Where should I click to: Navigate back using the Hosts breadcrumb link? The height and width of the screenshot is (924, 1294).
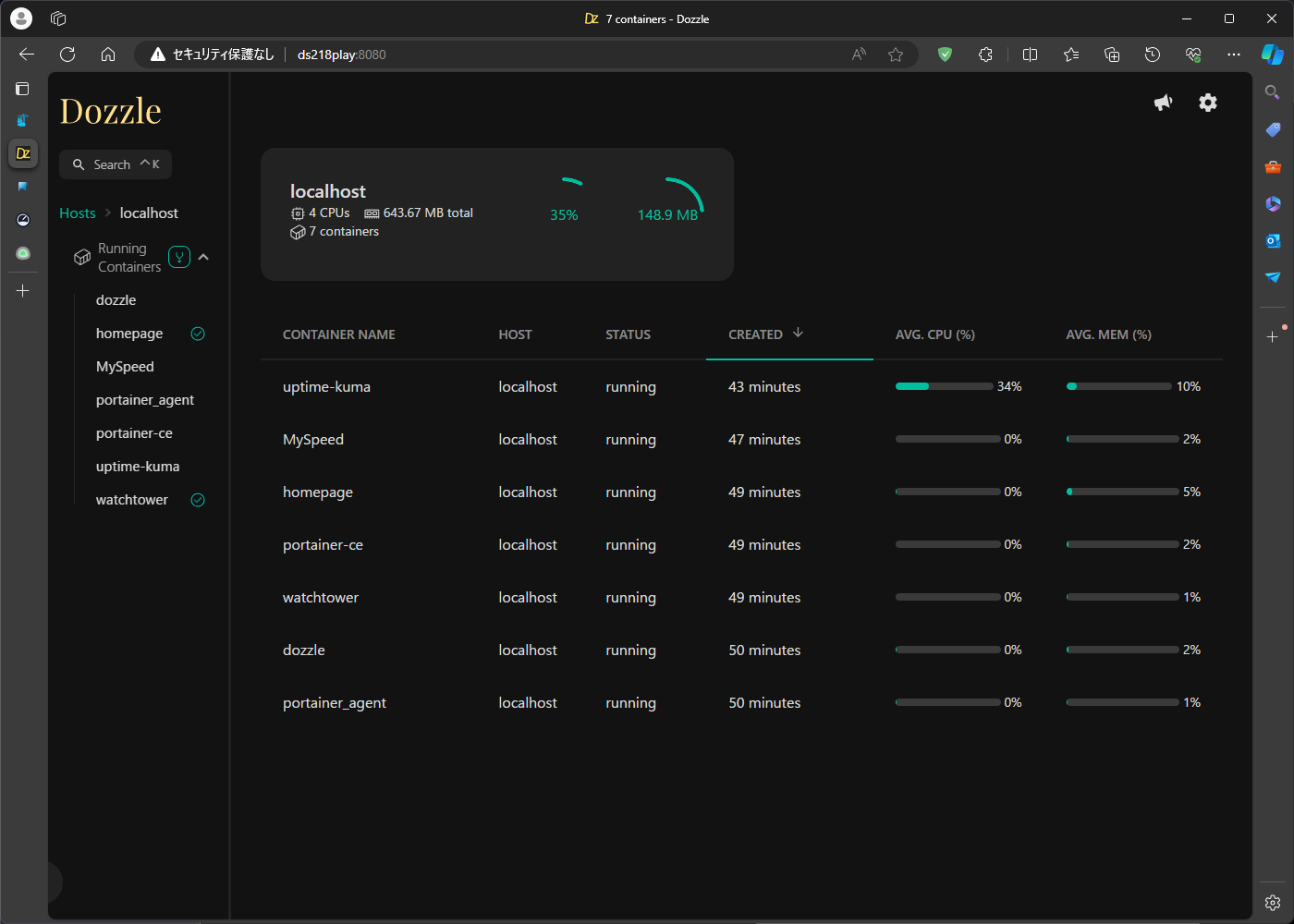pos(78,213)
